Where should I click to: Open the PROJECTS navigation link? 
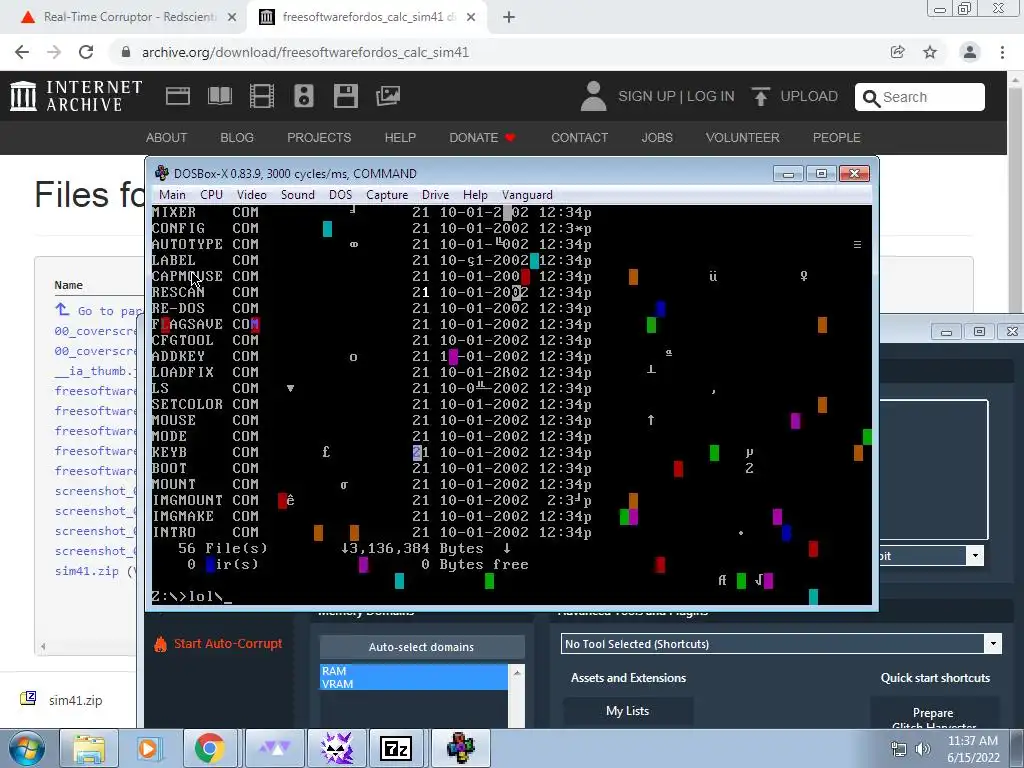319,138
